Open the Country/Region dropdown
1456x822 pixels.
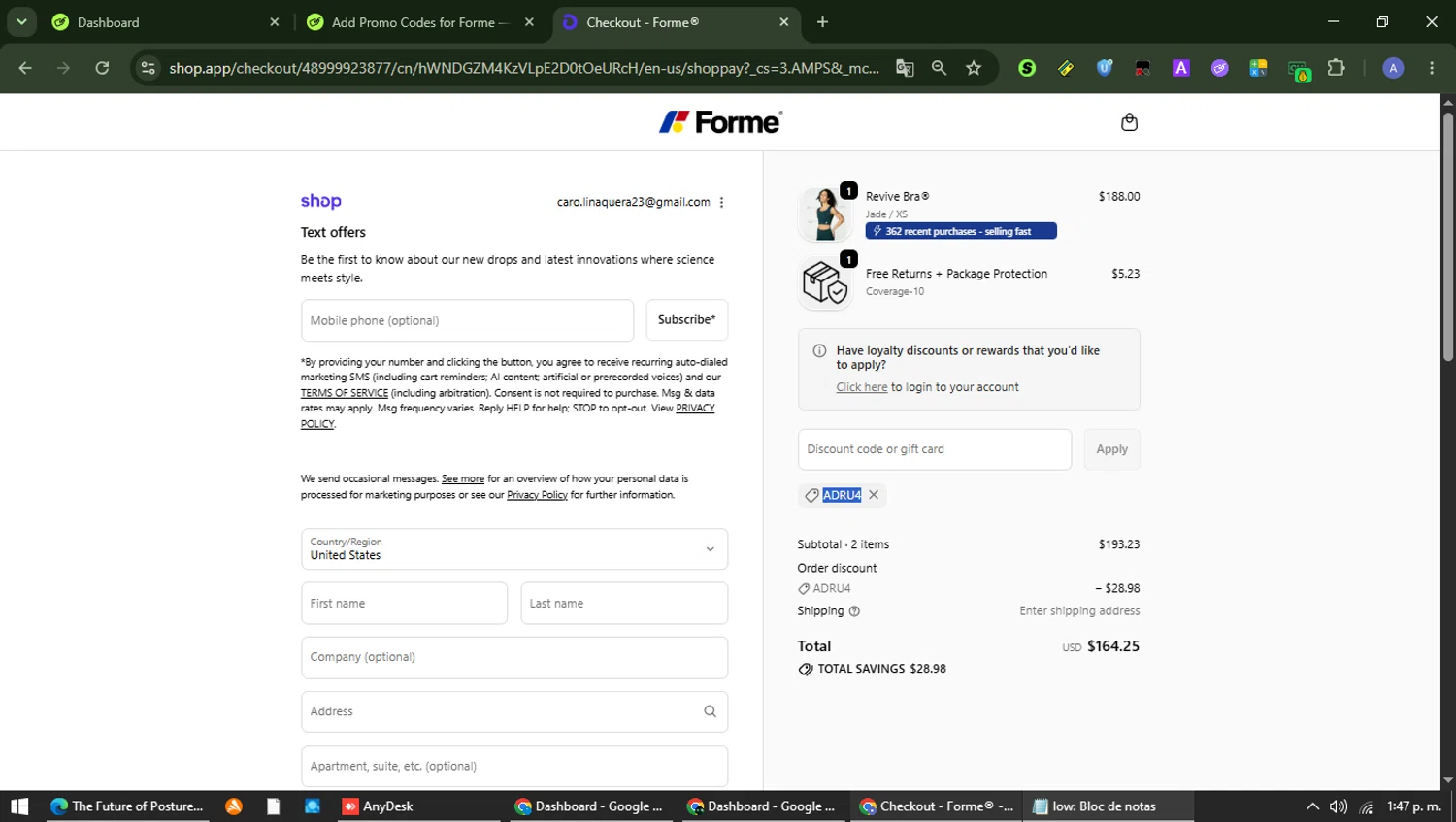pyautogui.click(x=514, y=549)
